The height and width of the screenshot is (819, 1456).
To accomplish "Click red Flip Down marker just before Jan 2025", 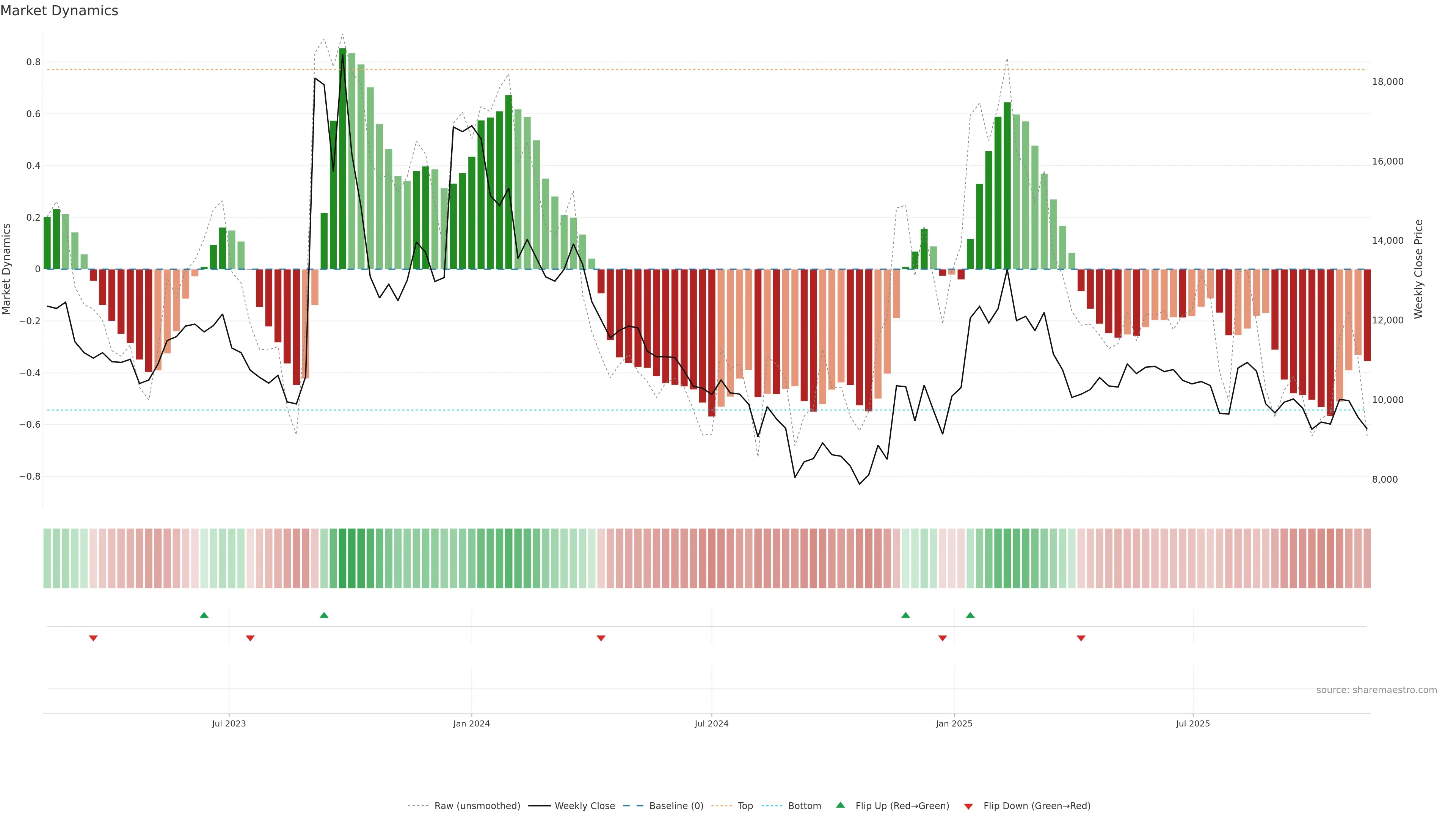I will click(942, 638).
